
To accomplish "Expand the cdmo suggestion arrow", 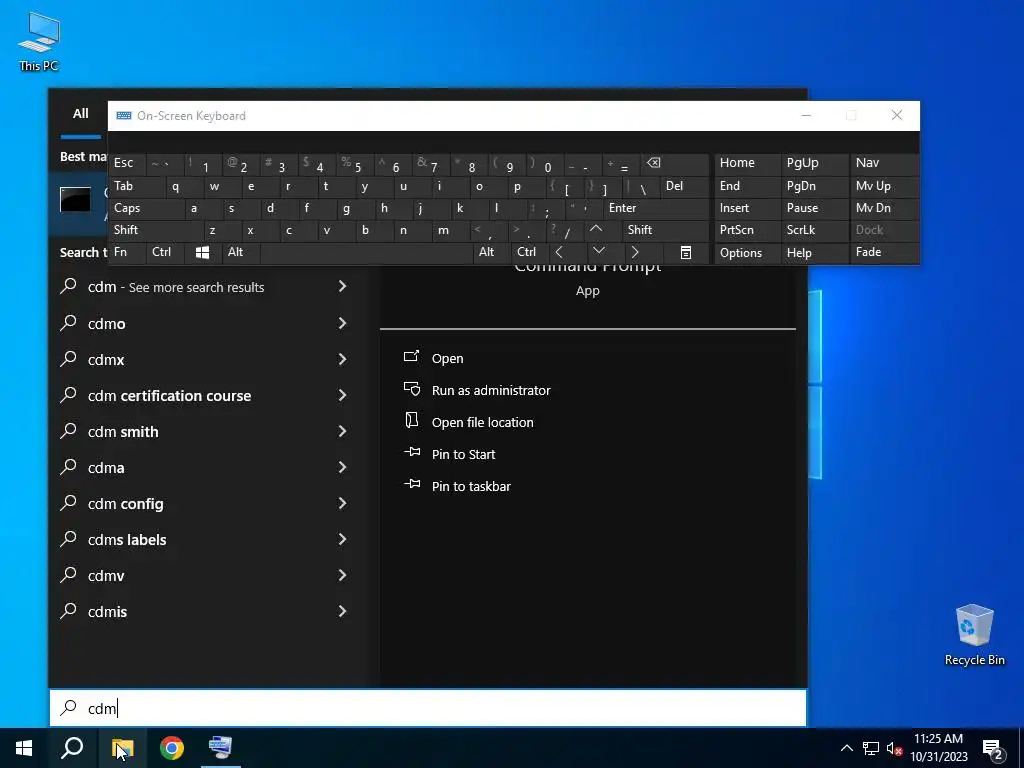I will tap(342, 323).
